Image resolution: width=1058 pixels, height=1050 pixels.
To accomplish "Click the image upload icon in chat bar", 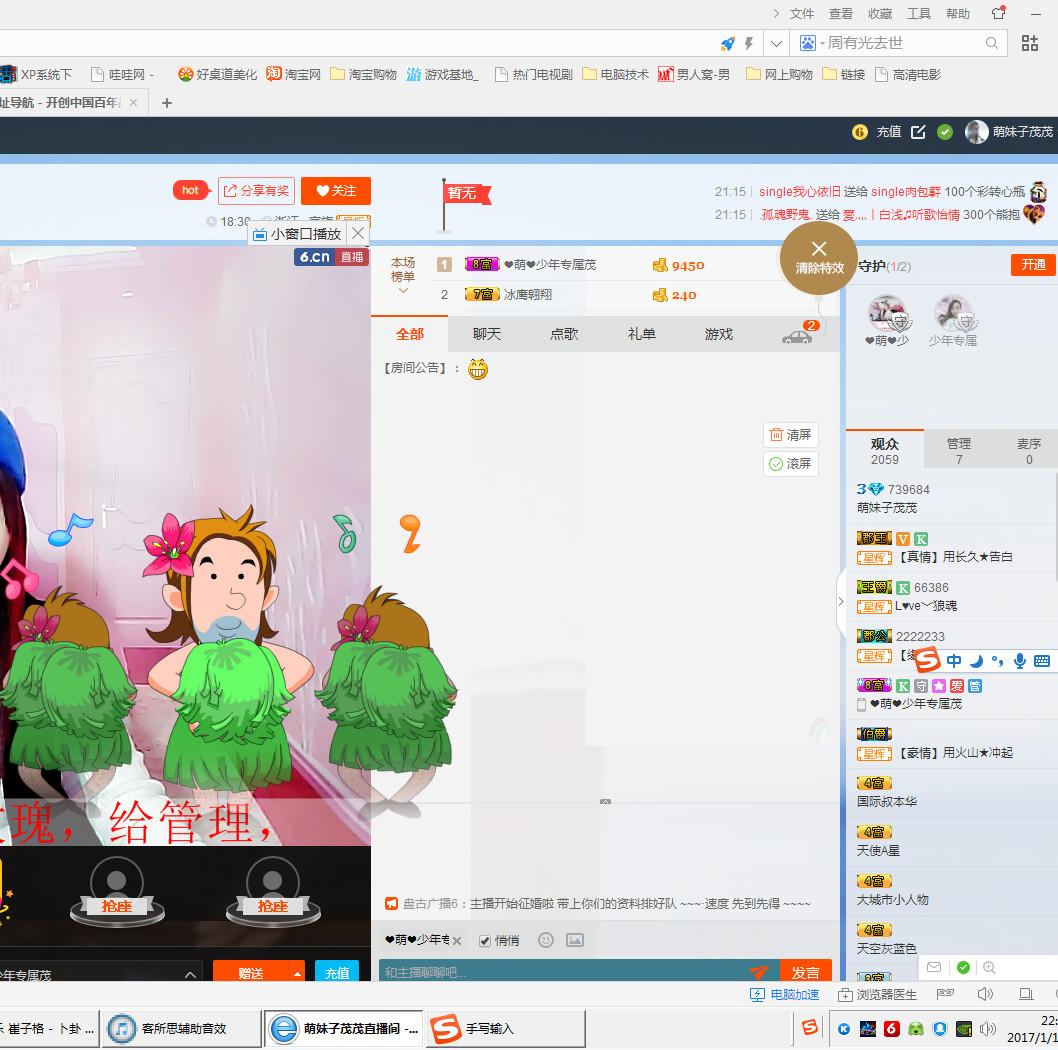I will [x=575, y=940].
